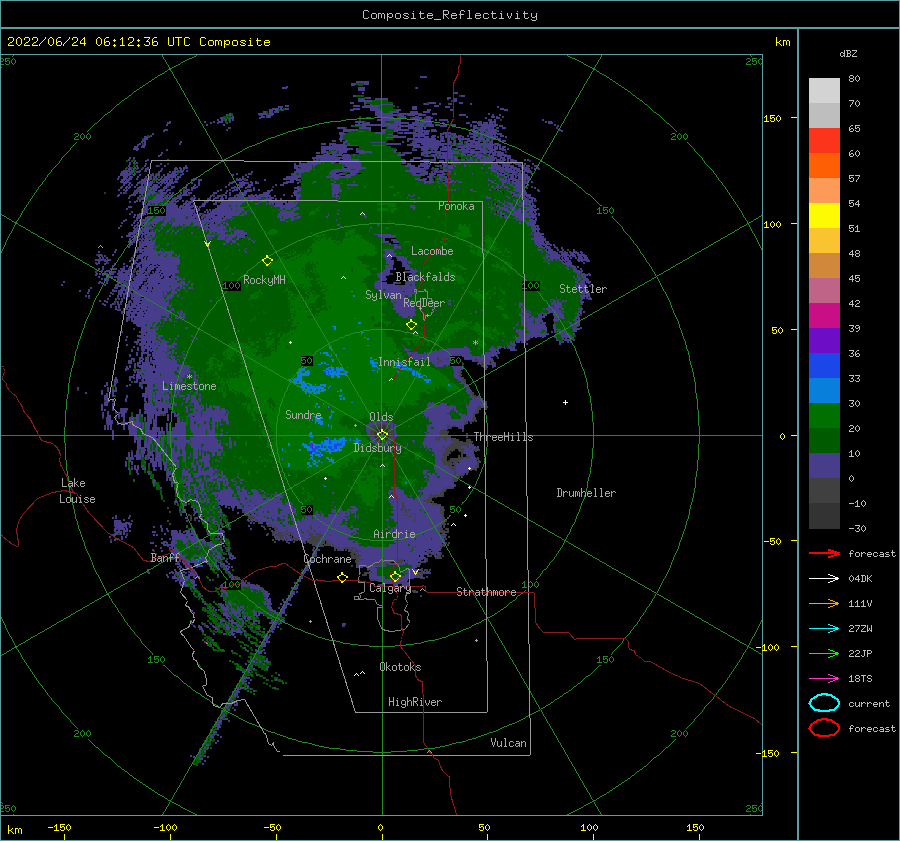
Task: Click the yellow diamond marker near RedDeer
Action: [411, 325]
